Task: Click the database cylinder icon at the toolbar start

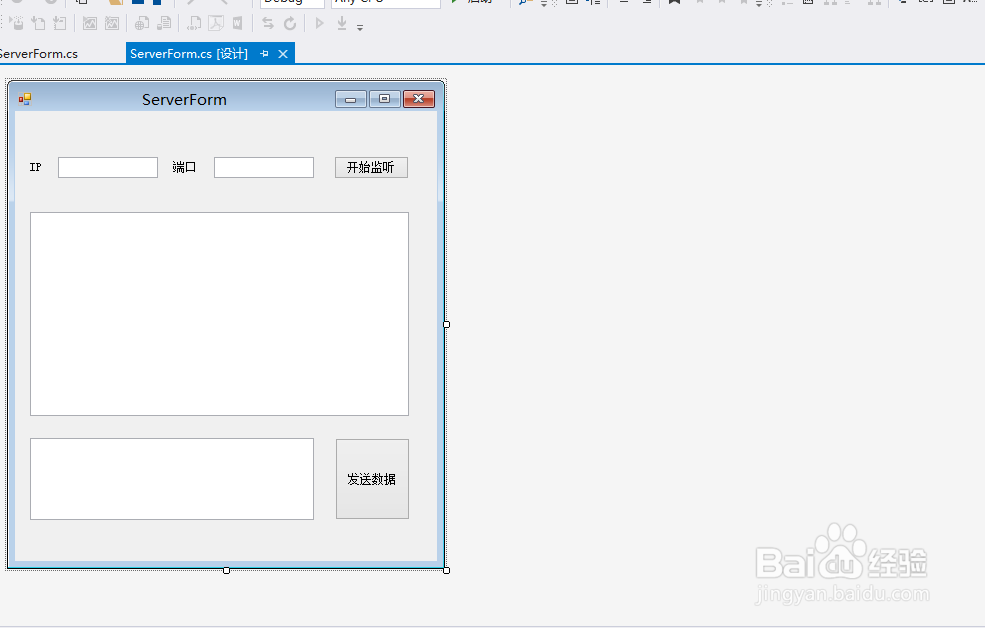Action: point(16,24)
